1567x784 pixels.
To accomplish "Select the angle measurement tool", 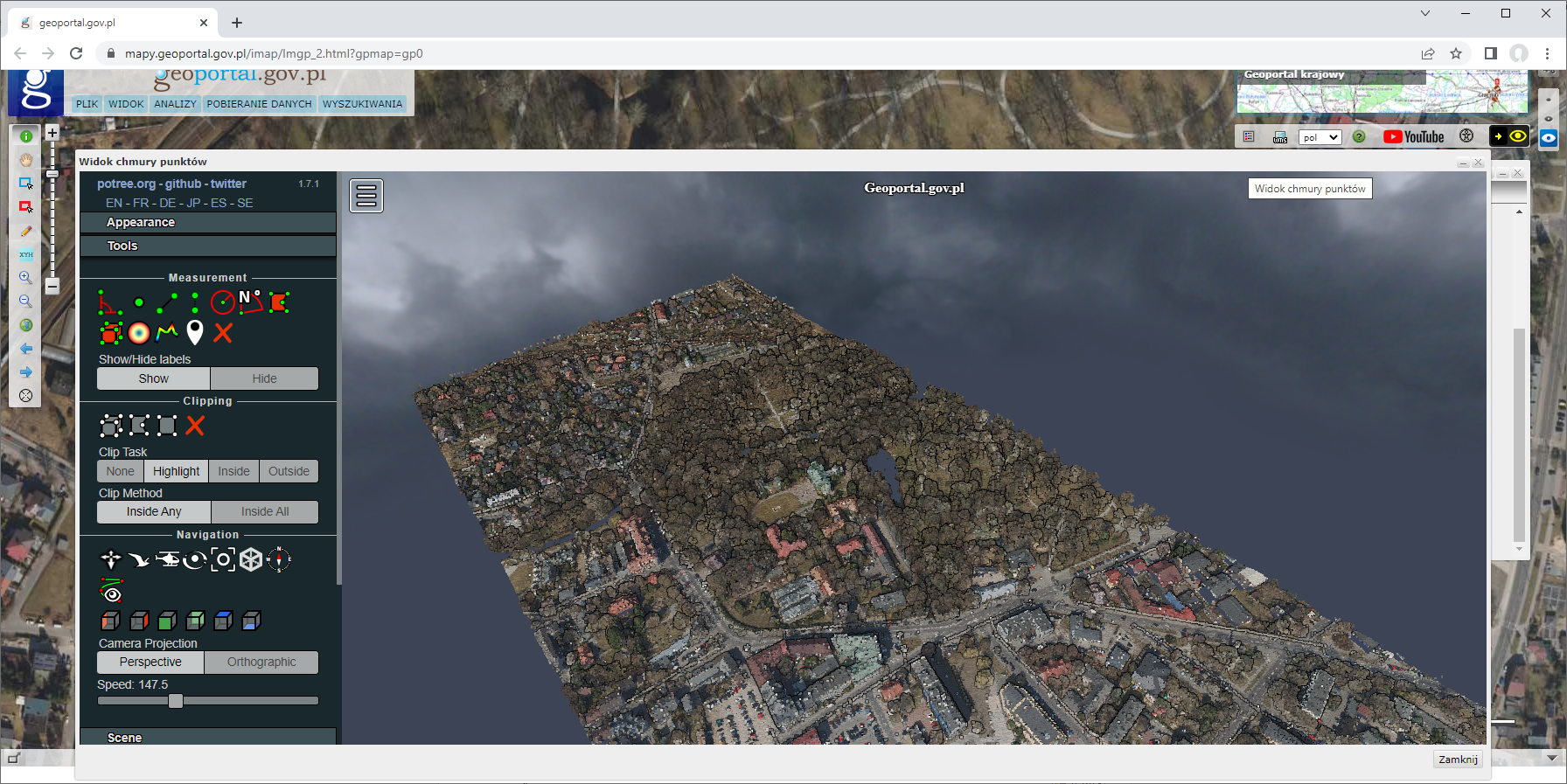I will coord(109,302).
